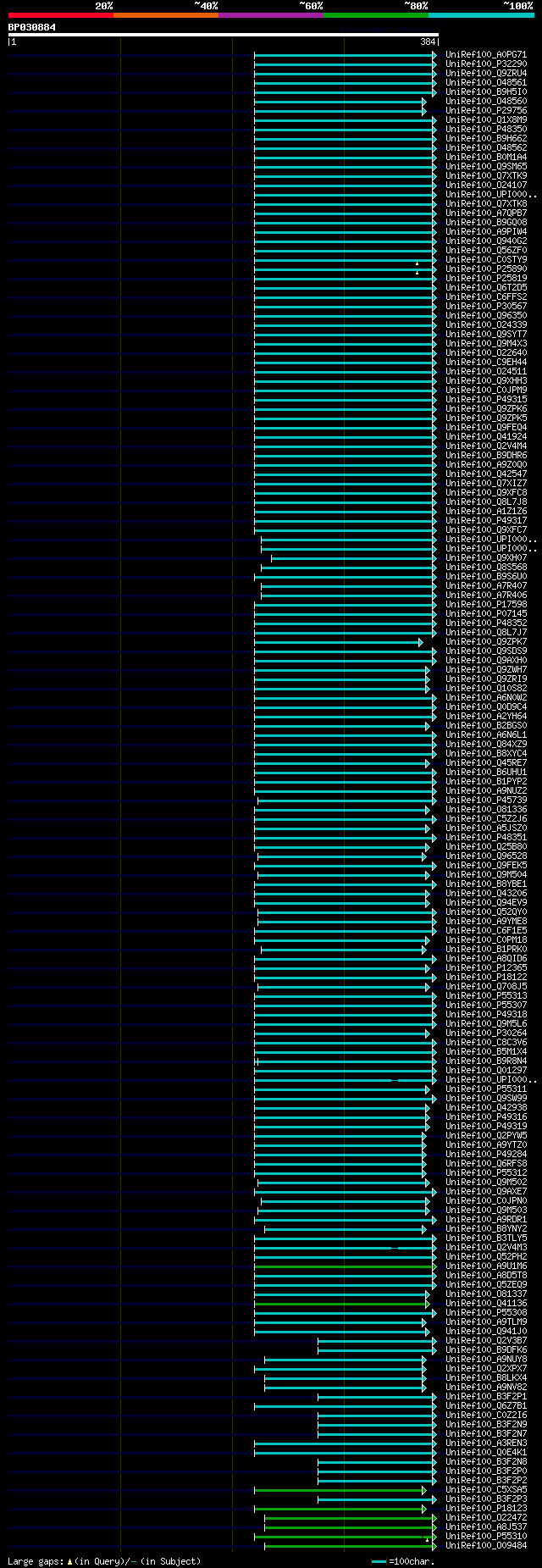Select label UniRef100_P55310
Image resolution: width=542 pixels, height=1568 pixels.
[486, 1536]
